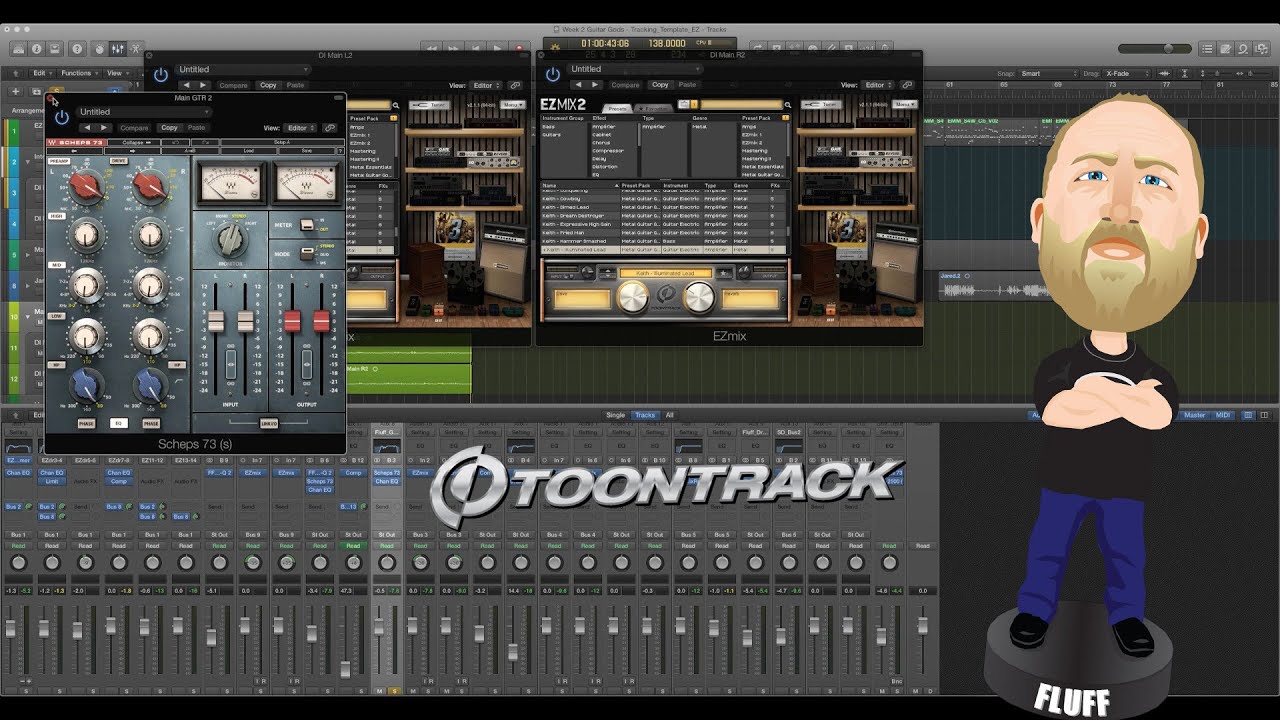Image resolution: width=1280 pixels, height=720 pixels.
Task: Open the View menu in the Tracks area
Action: tap(116, 73)
